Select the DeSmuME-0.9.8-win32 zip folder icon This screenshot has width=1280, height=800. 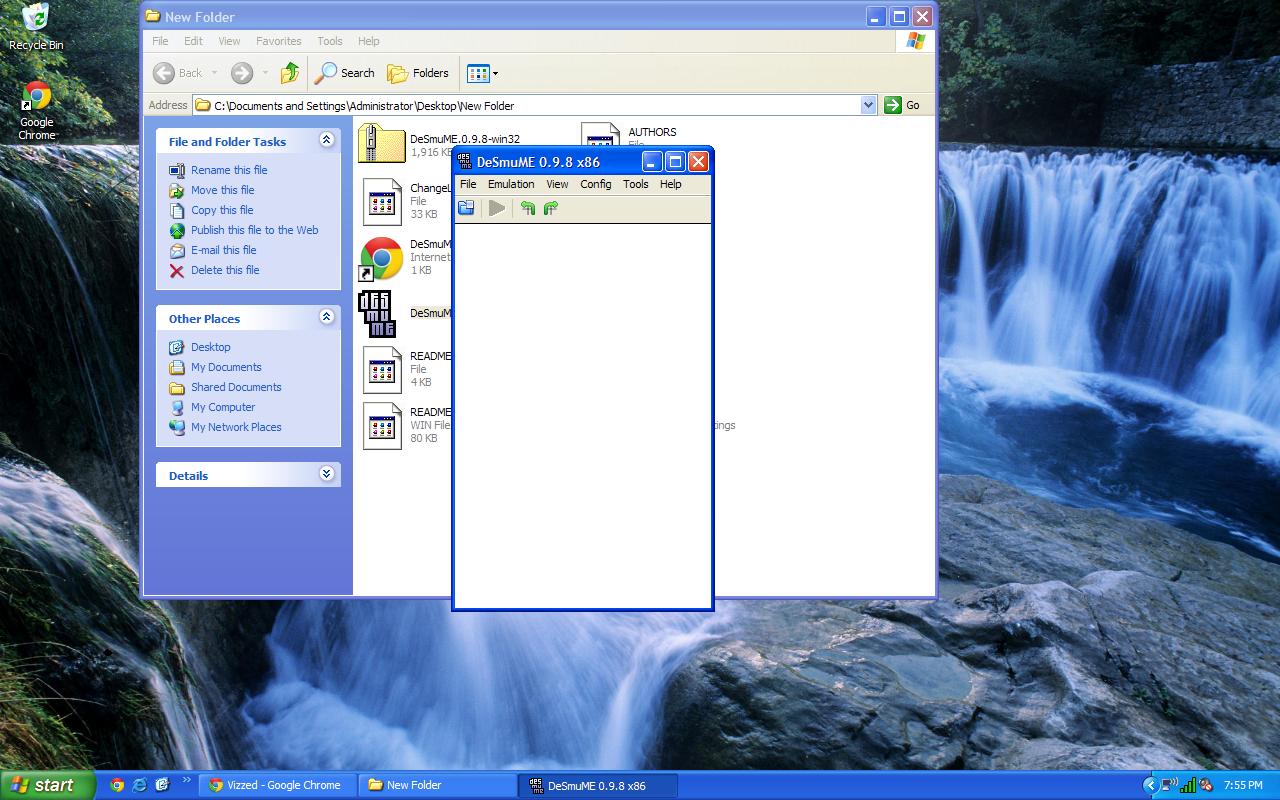tap(381, 144)
